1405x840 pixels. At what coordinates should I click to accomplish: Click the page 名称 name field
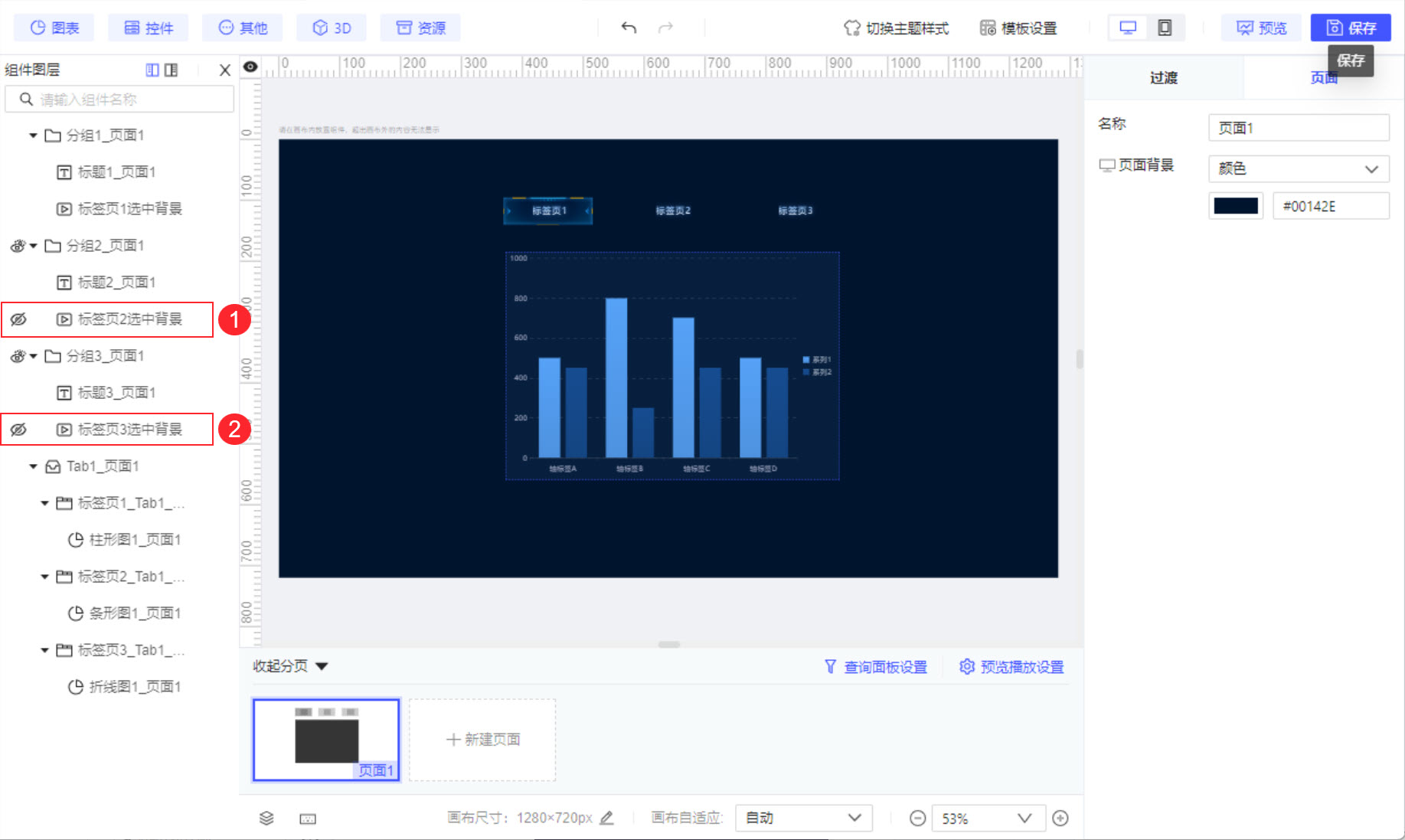coord(1299,128)
